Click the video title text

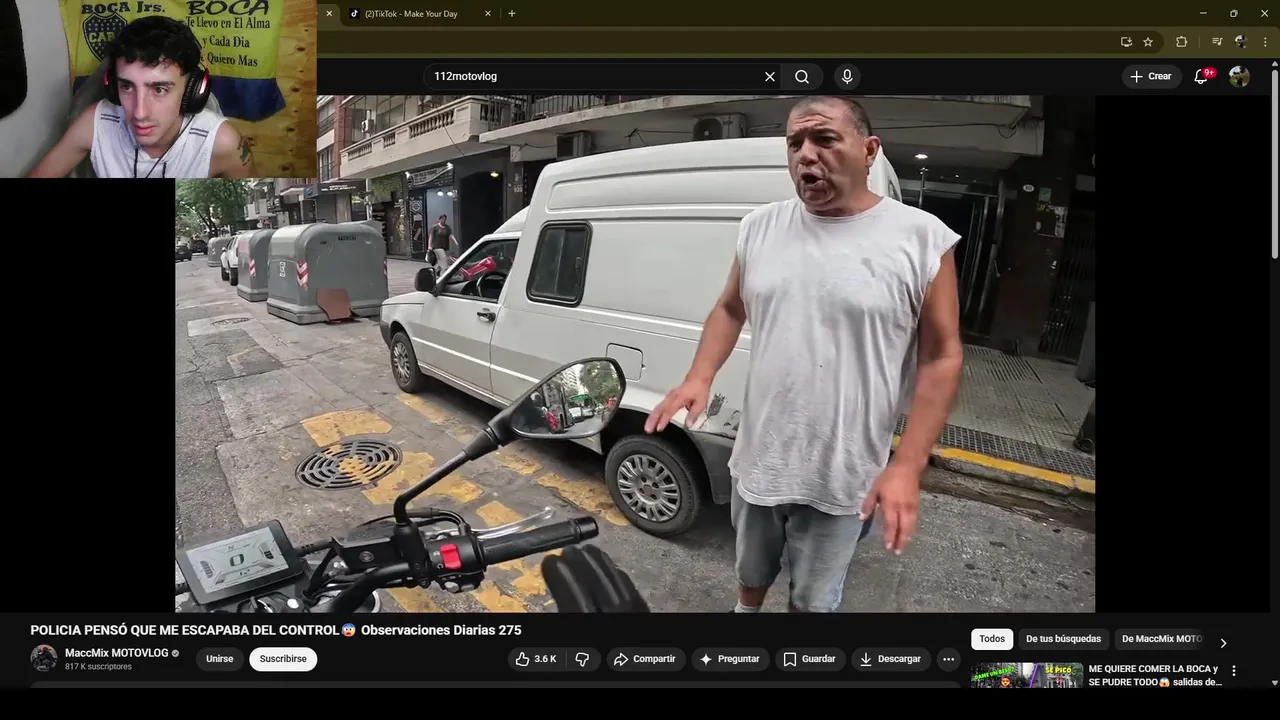276,630
